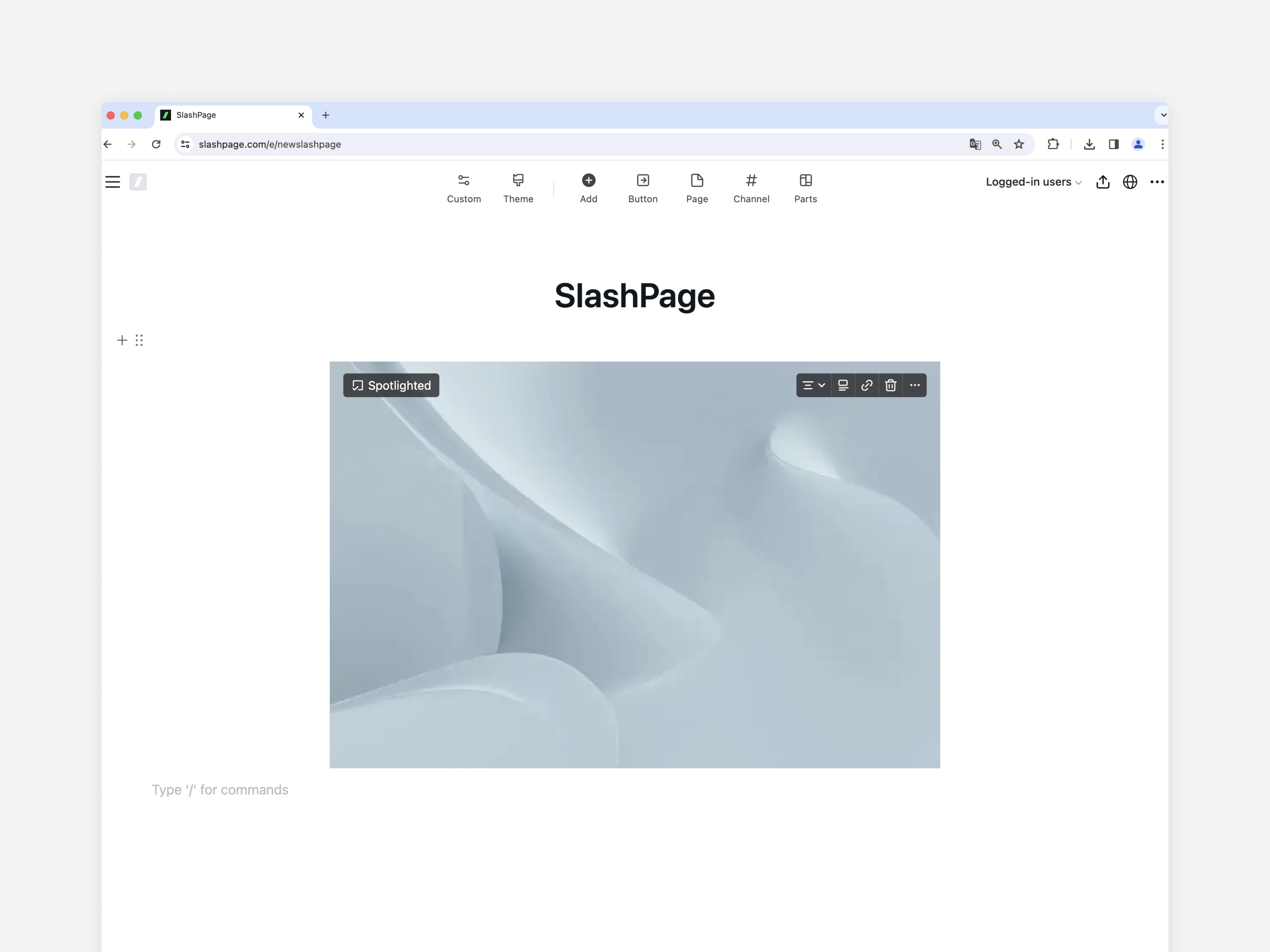This screenshot has width=1270, height=952.
Task: Open the hamburger sidebar menu
Action: click(113, 182)
